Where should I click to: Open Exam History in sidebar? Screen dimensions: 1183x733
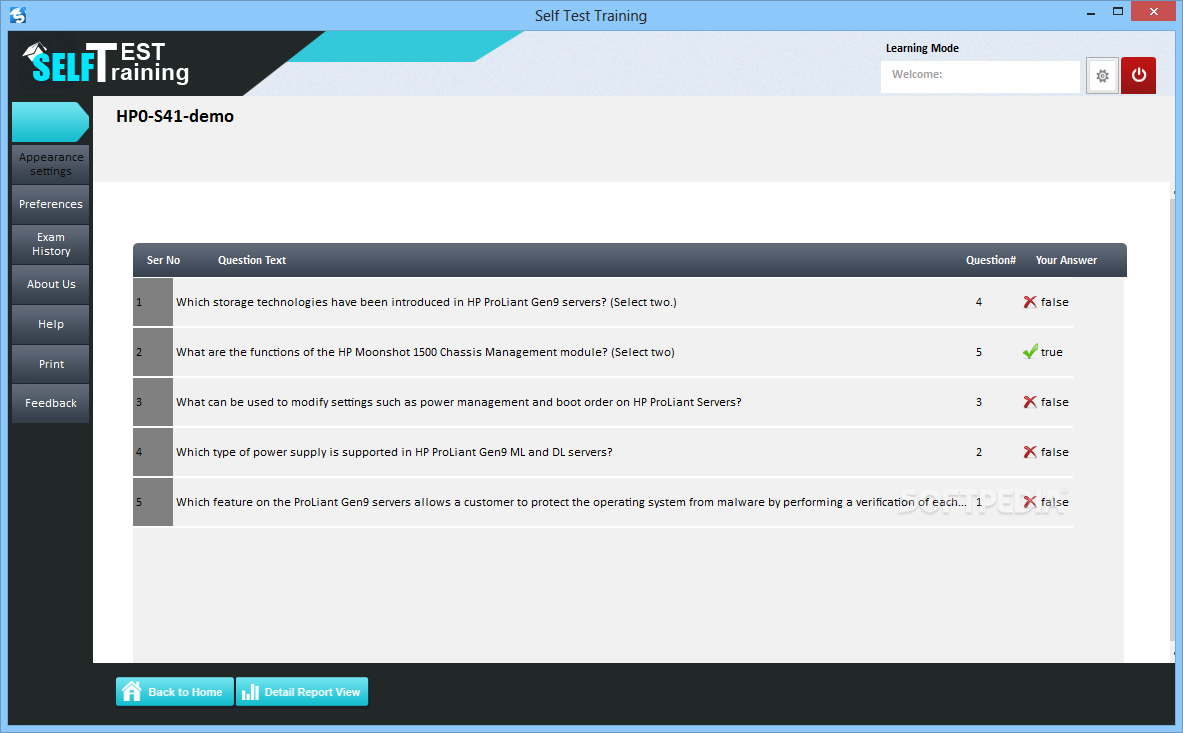[51, 244]
